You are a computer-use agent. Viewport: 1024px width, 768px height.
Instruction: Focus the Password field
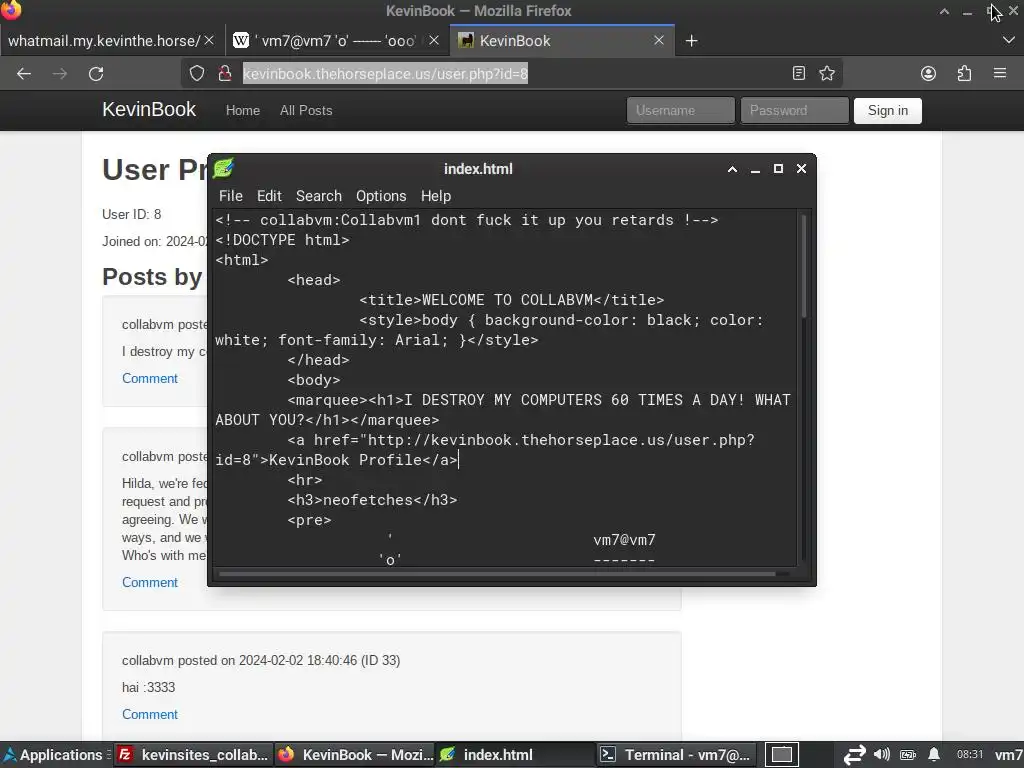794,110
